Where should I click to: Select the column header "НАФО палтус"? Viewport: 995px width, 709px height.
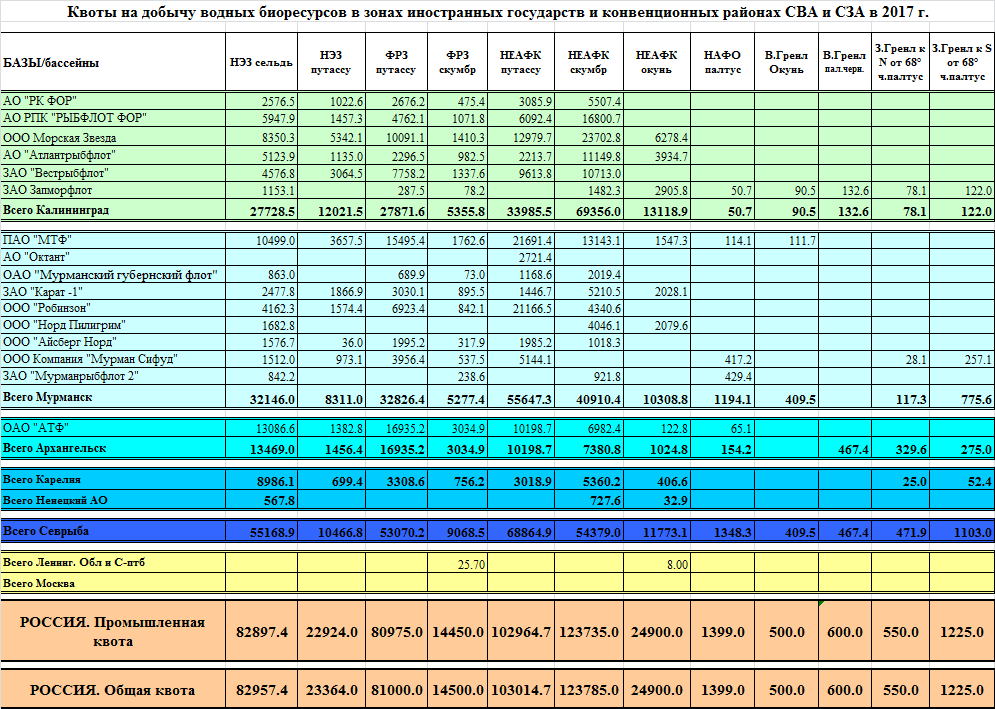(723, 62)
